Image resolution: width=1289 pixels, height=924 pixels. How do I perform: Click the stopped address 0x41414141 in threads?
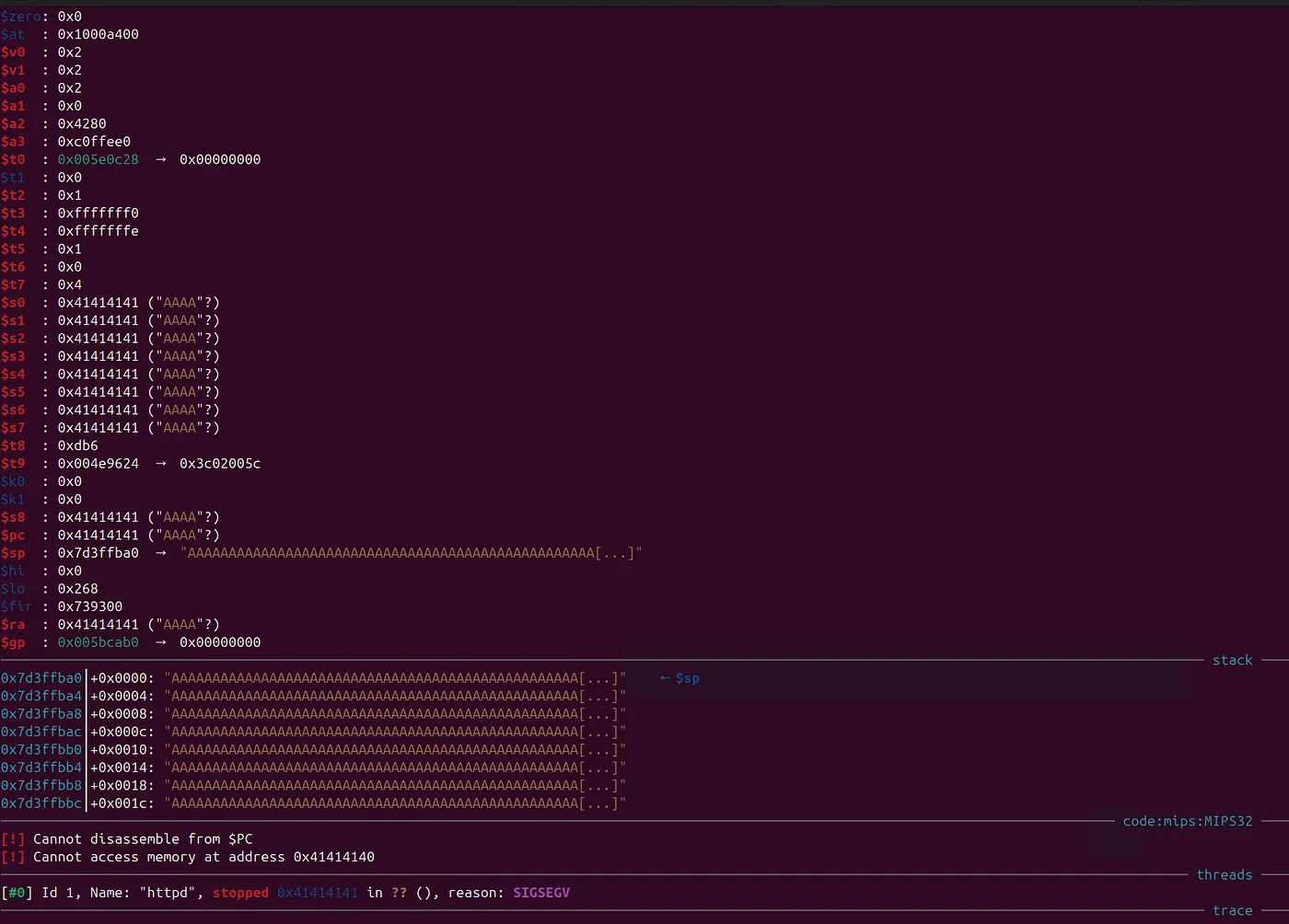(318, 893)
